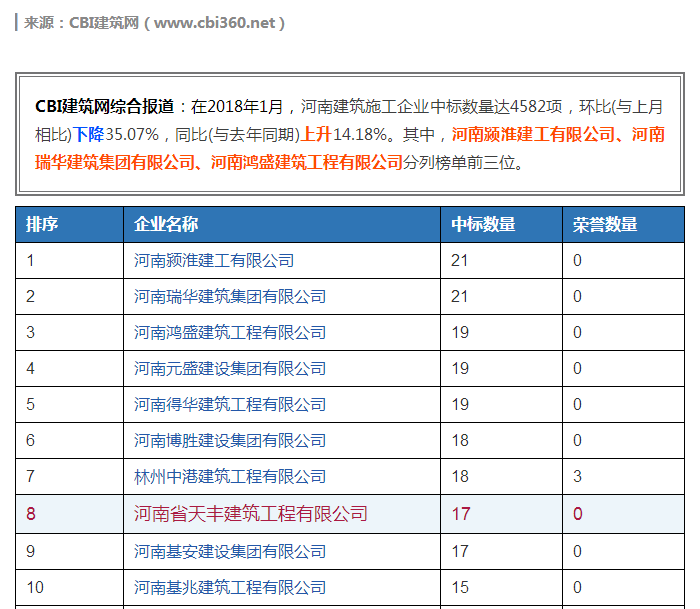
Task: Click the blue 下降 text in summary
Action: [x=89, y=133]
